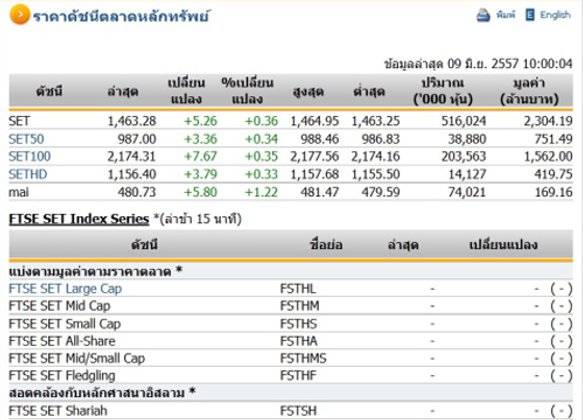Click mai high value 481.47

tap(320, 192)
